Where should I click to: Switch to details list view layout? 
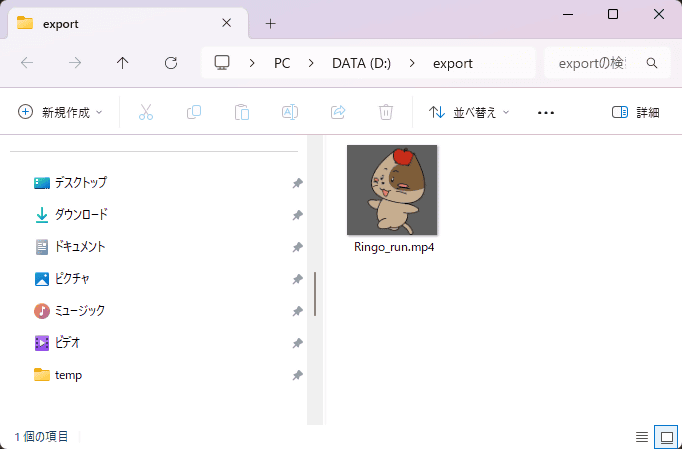coord(642,437)
